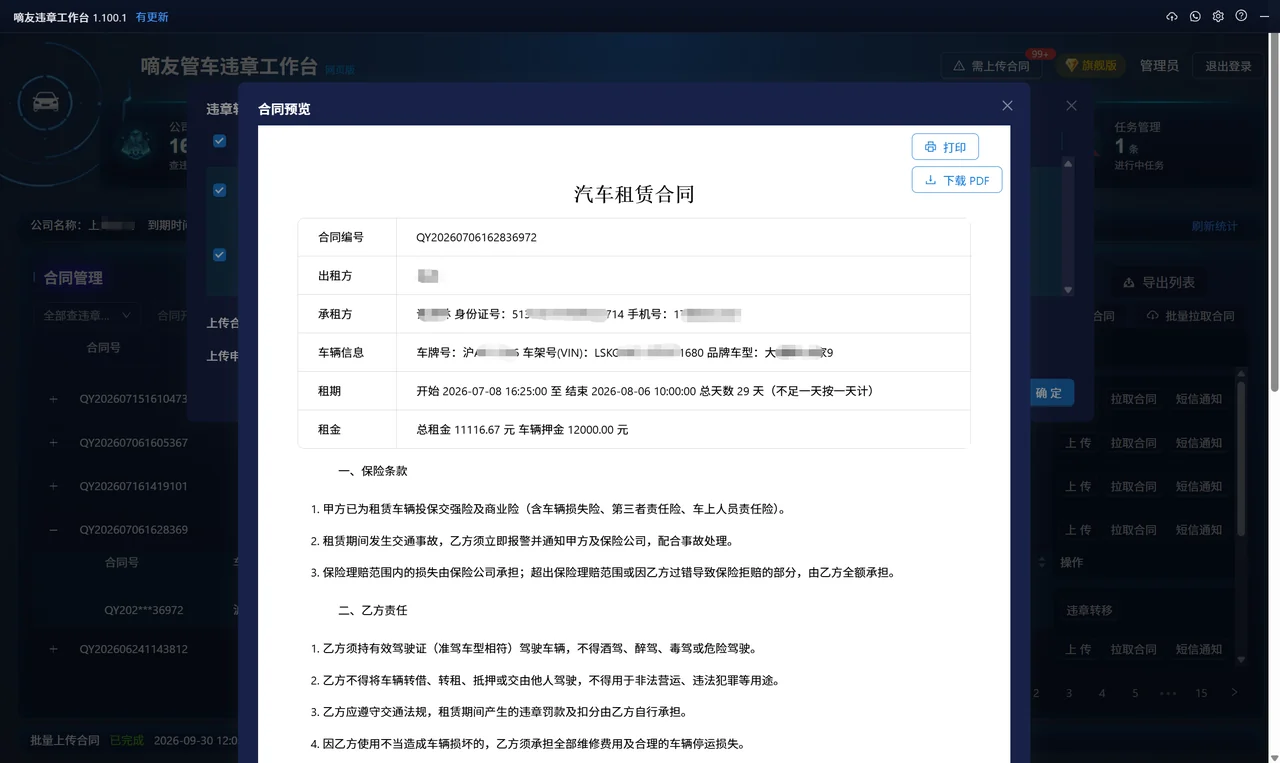Viewport: 1280px width, 763px height.
Task: Click the 旗舰版 diamond badge
Action: 1091,65
